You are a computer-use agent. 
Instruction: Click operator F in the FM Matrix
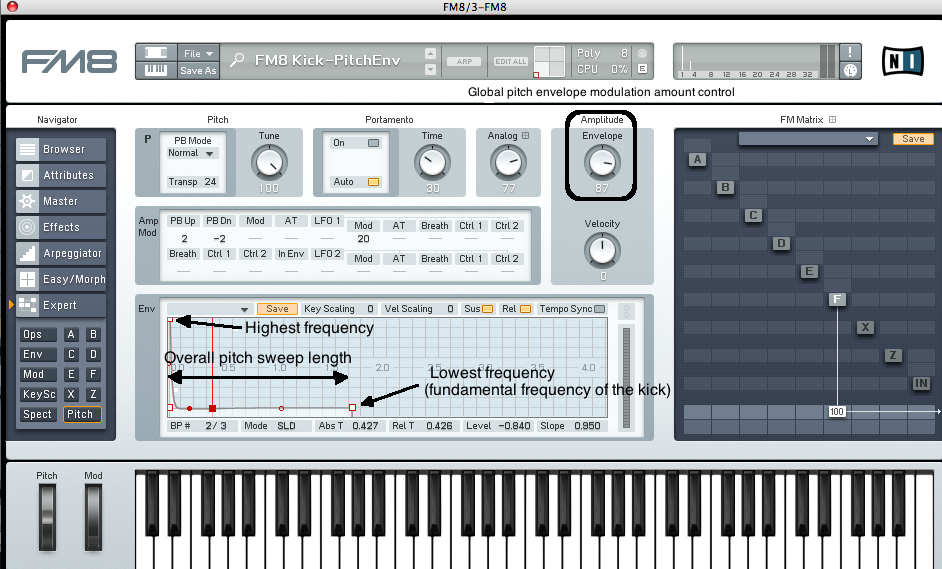pyautogui.click(x=837, y=299)
